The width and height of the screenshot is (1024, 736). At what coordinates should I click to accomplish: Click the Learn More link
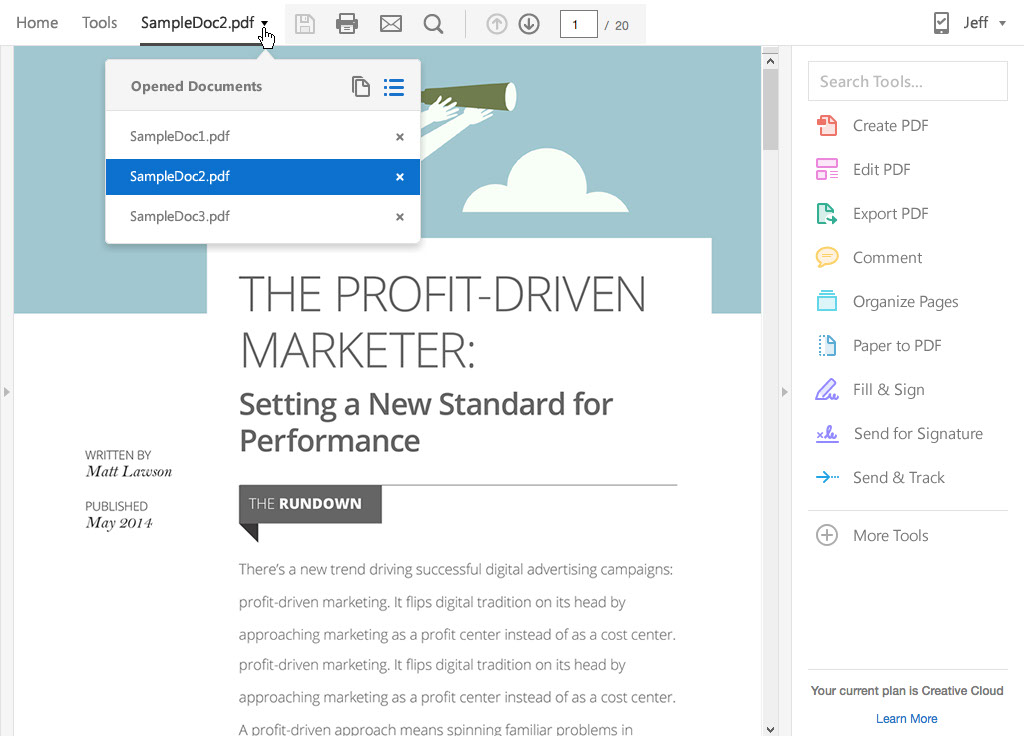coord(906,718)
